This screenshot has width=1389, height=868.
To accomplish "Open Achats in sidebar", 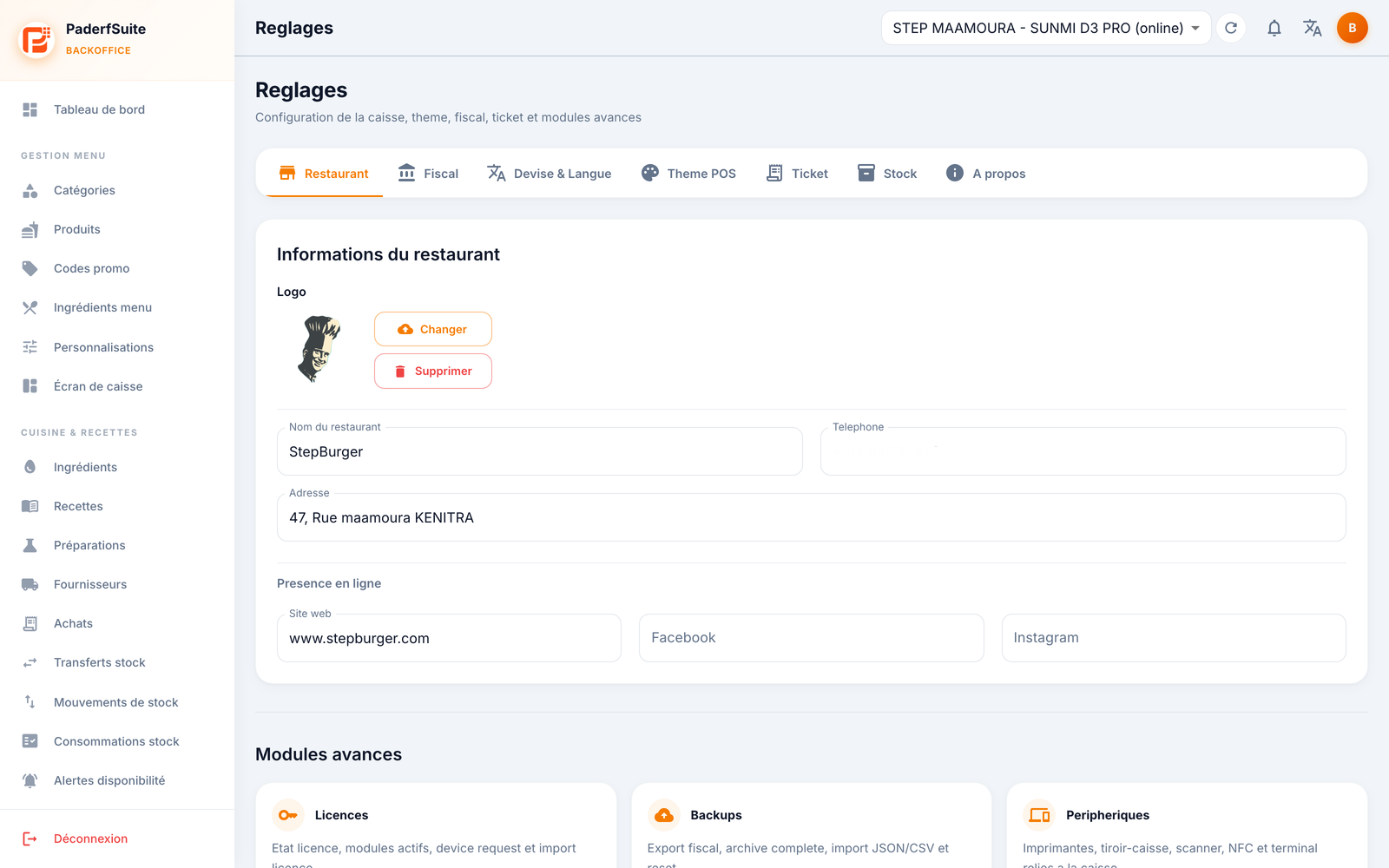I will click(117, 623).
